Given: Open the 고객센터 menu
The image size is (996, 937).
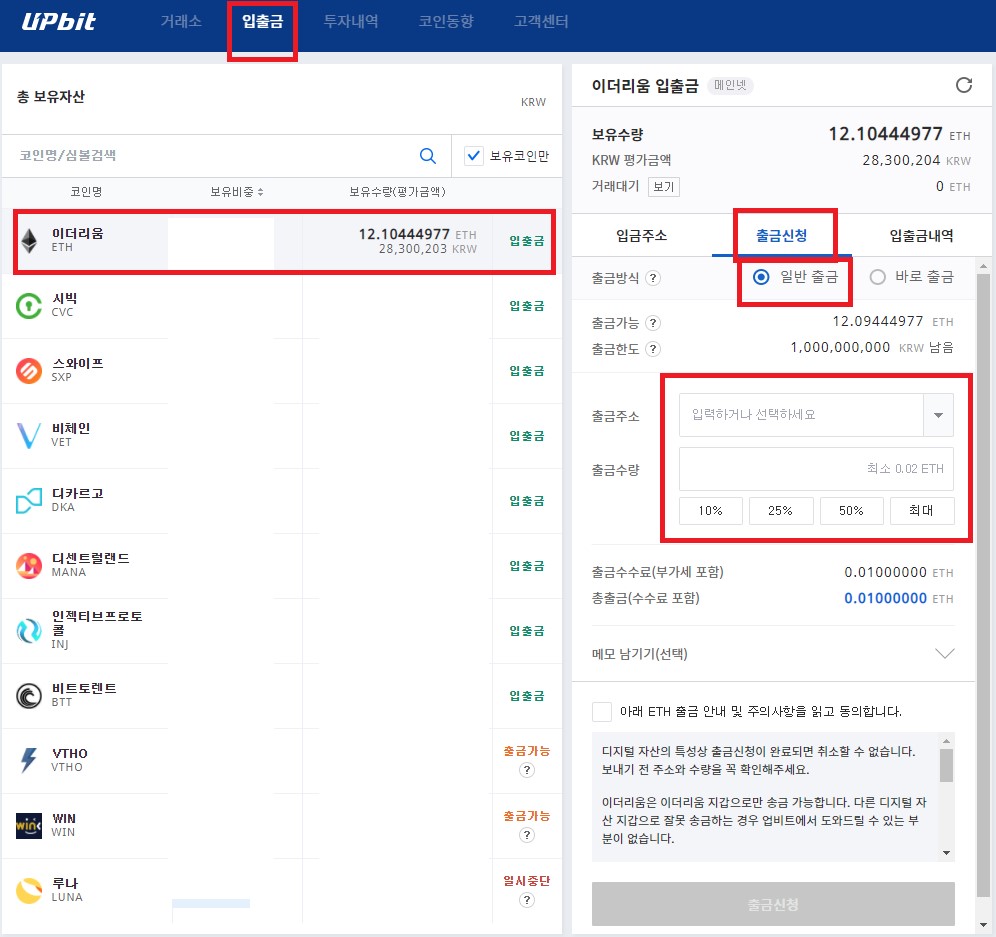Looking at the screenshot, I should [541, 22].
